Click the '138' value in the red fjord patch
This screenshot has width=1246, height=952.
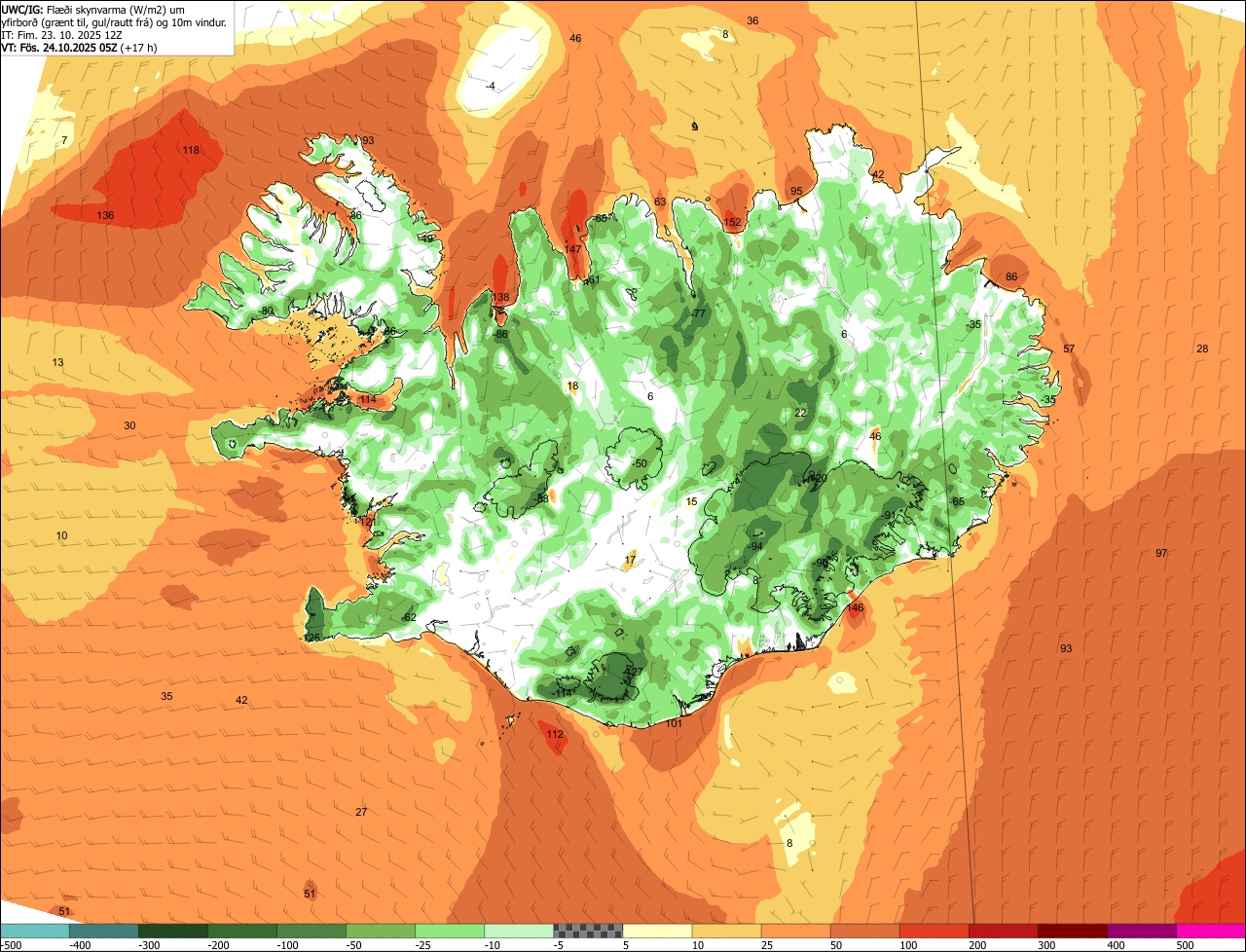(x=500, y=298)
